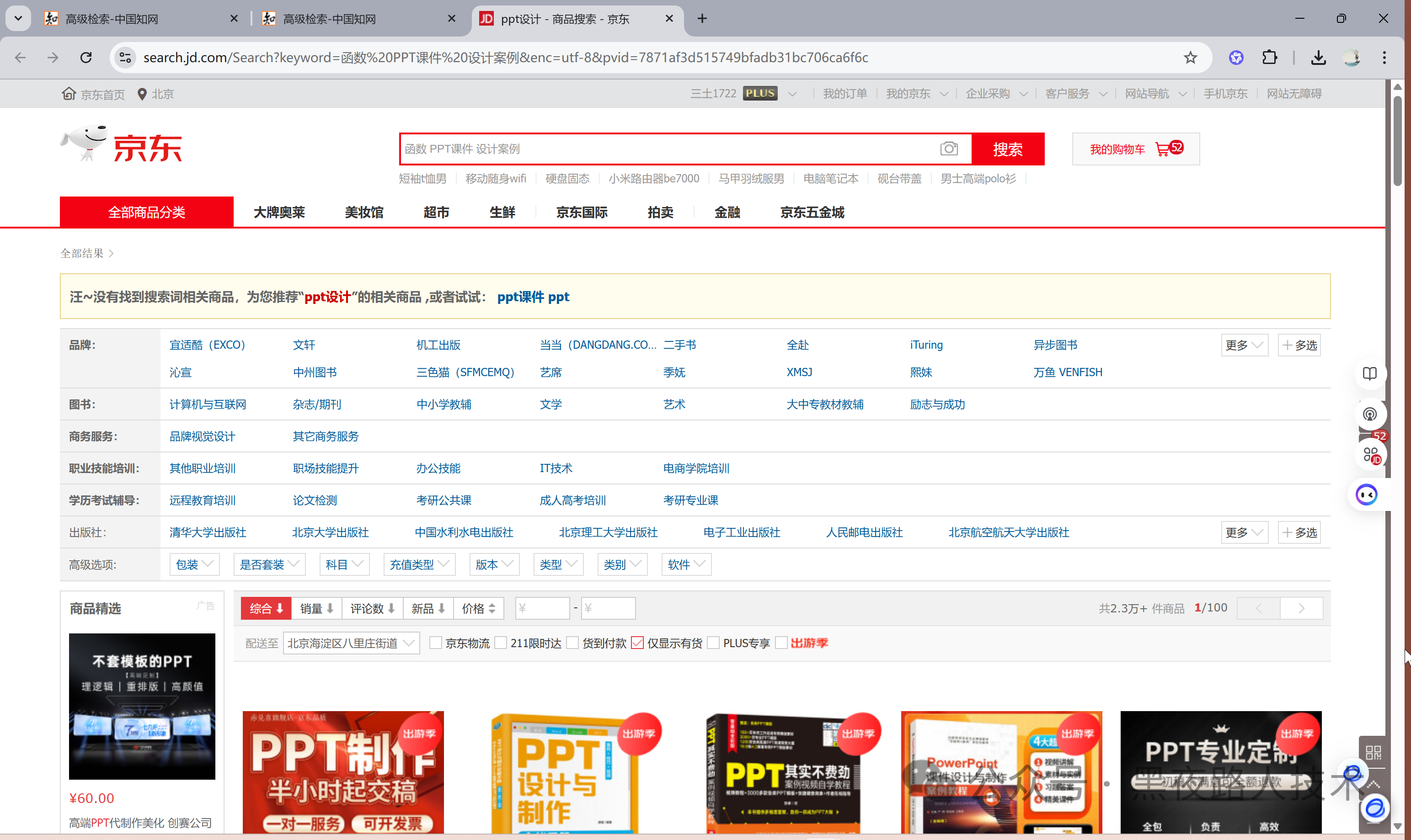Image resolution: width=1411 pixels, height=840 pixels.
Task: Open the shopping cart icon
Action: (1162, 149)
